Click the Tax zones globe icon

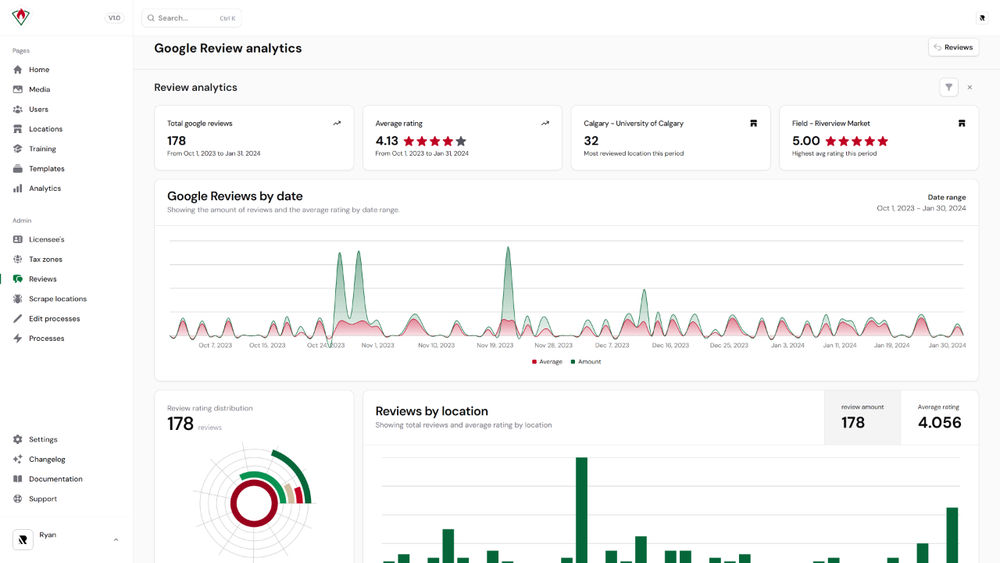[x=18, y=259]
